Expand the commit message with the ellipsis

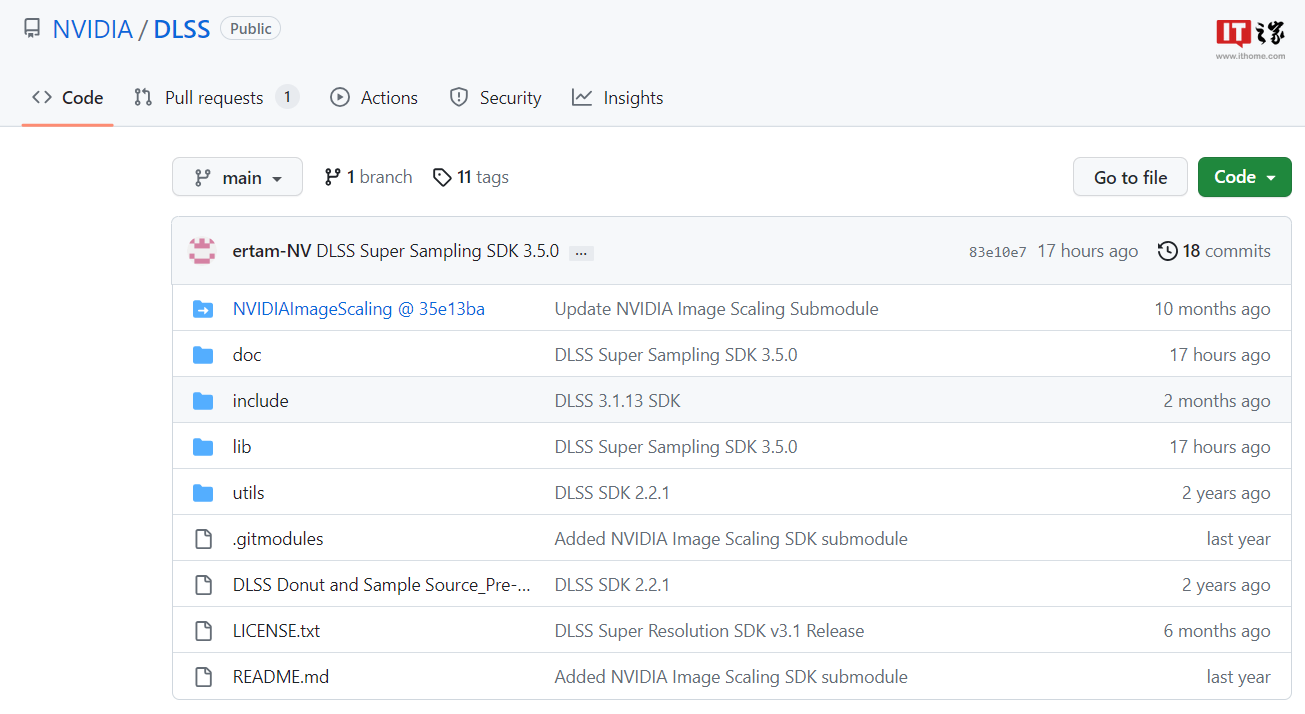(581, 252)
